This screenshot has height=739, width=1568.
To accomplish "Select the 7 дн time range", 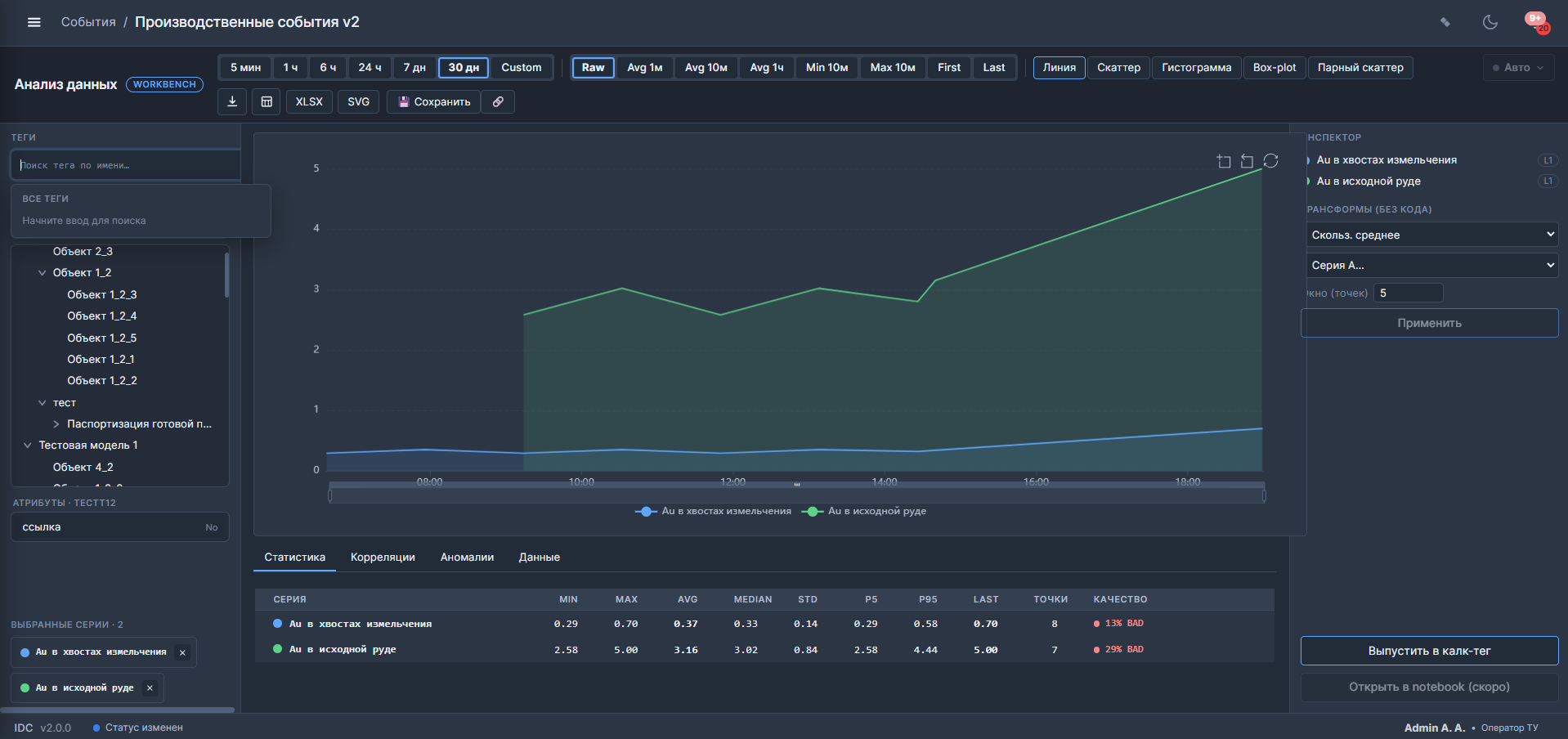I will [x=414, y=67].
